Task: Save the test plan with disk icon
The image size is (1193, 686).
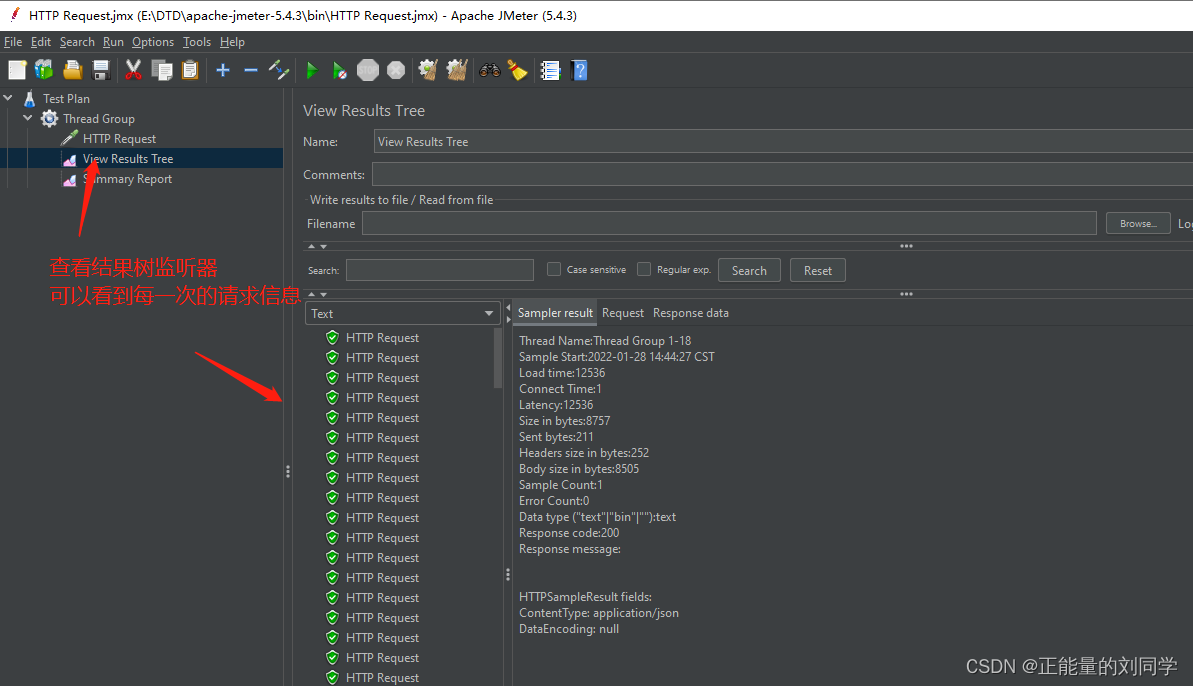Action: (x=100, y=71)
